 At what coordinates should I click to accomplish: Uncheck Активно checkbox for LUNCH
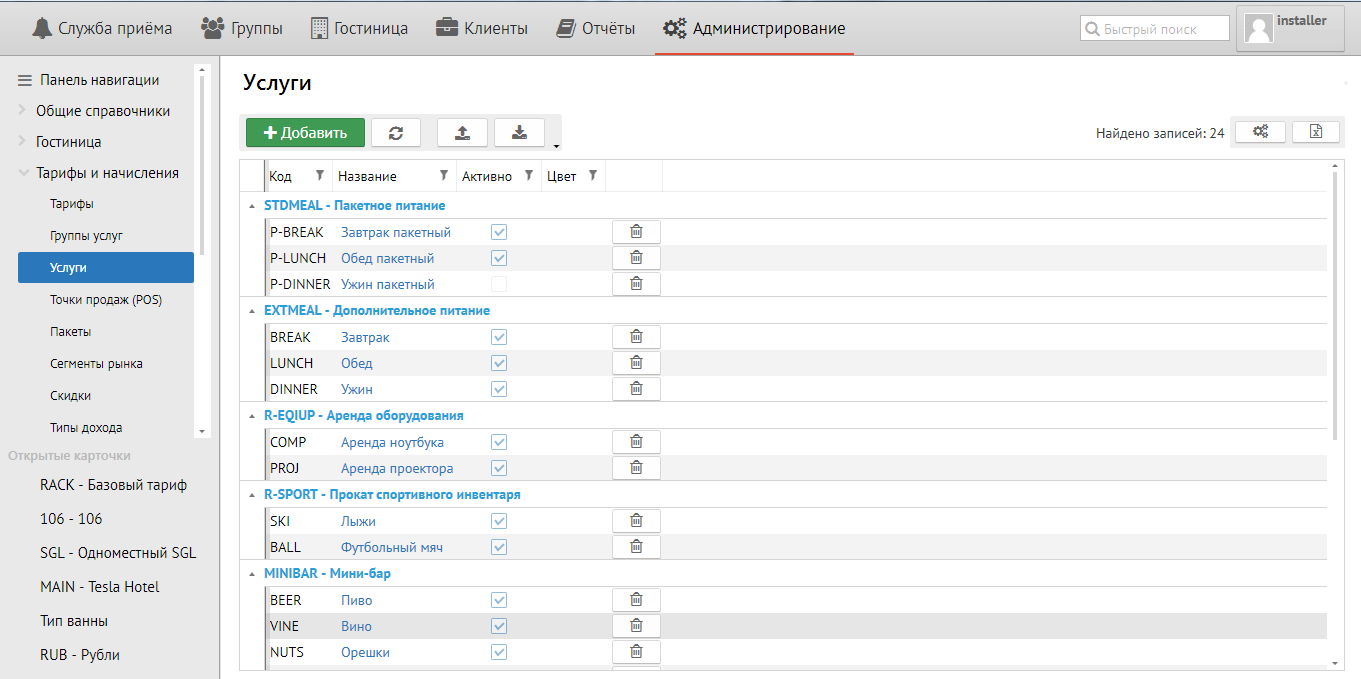(499, 363)
